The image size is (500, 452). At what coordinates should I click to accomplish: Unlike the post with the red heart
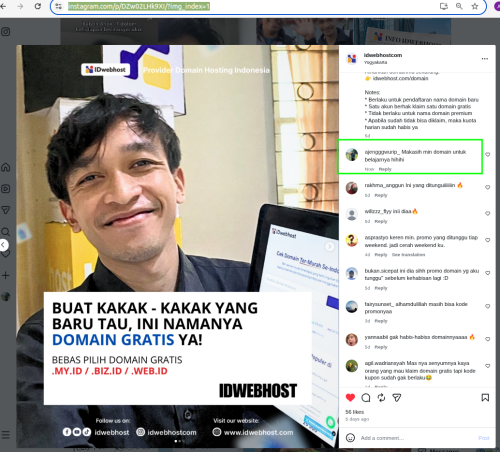[350, 398]
